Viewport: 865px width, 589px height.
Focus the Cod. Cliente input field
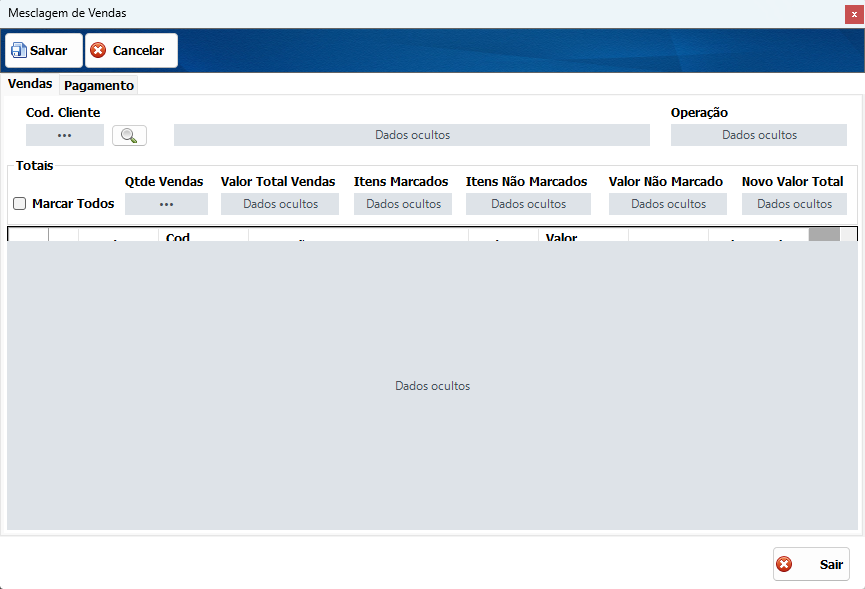pos(65,135)
